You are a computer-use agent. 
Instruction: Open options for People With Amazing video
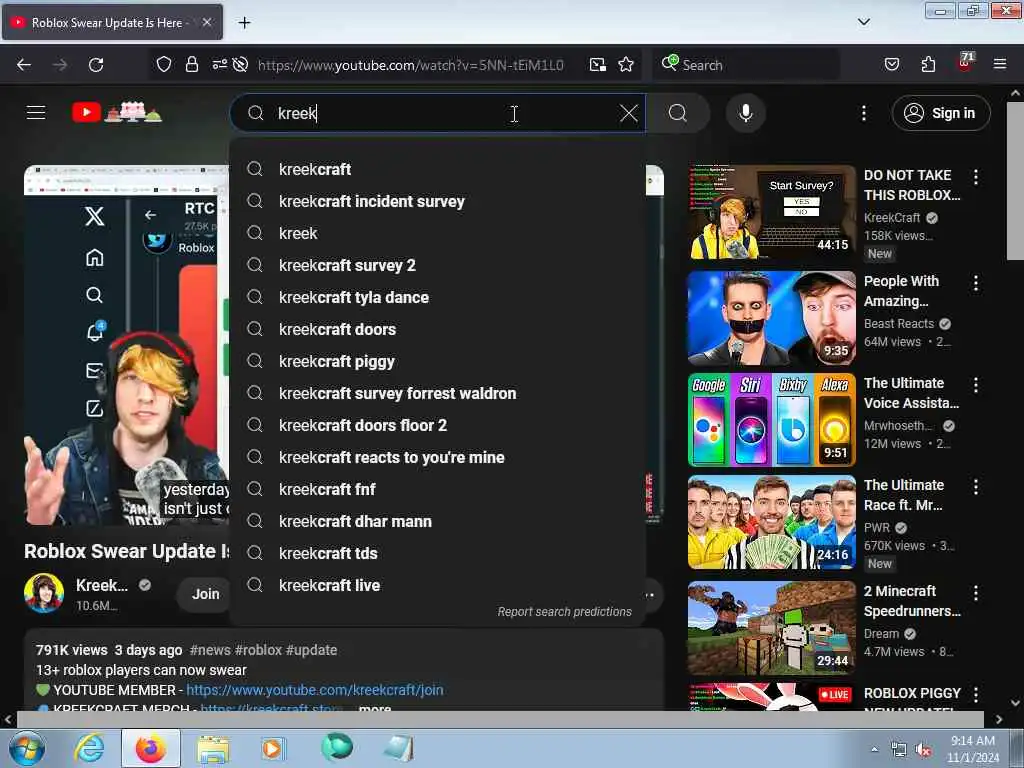click(x=976, y=283)
